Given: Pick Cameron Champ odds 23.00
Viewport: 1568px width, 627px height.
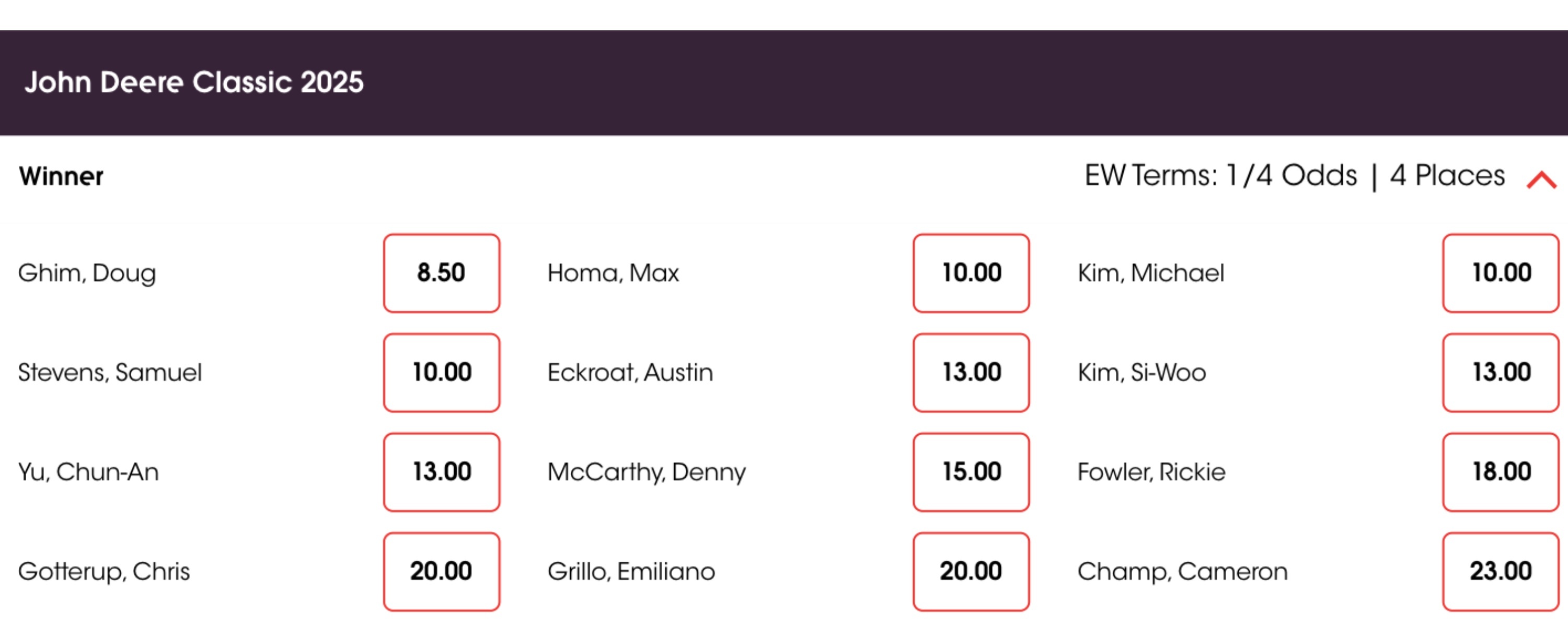Looking at the screenshot, I should pos(1501,571).
